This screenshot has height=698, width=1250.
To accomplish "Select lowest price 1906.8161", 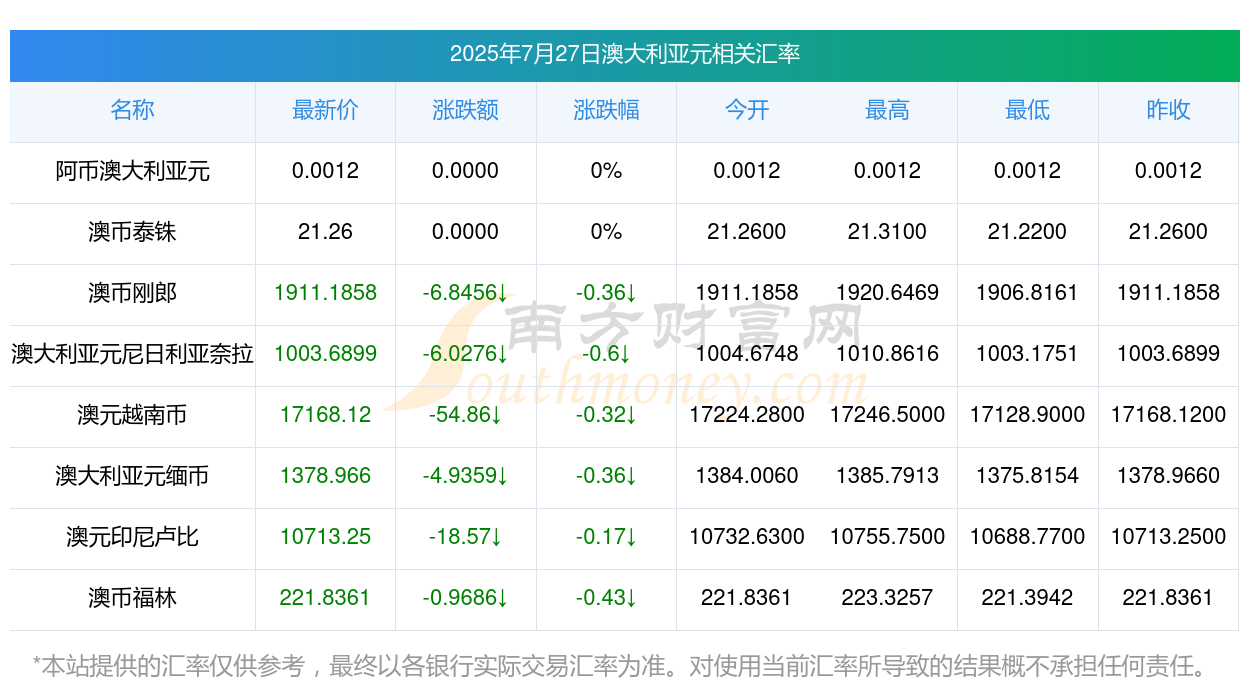I will click(x=1027, y=293).
